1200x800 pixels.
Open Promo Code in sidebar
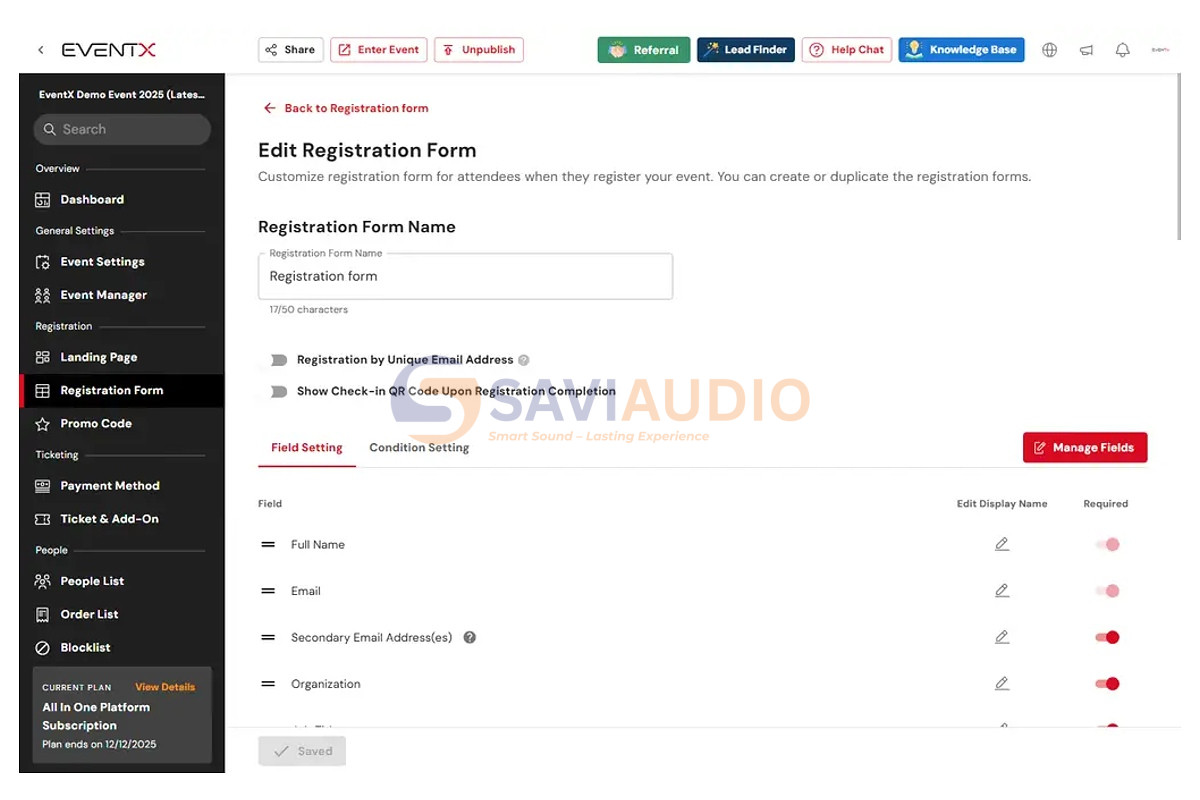pos(122,424)
